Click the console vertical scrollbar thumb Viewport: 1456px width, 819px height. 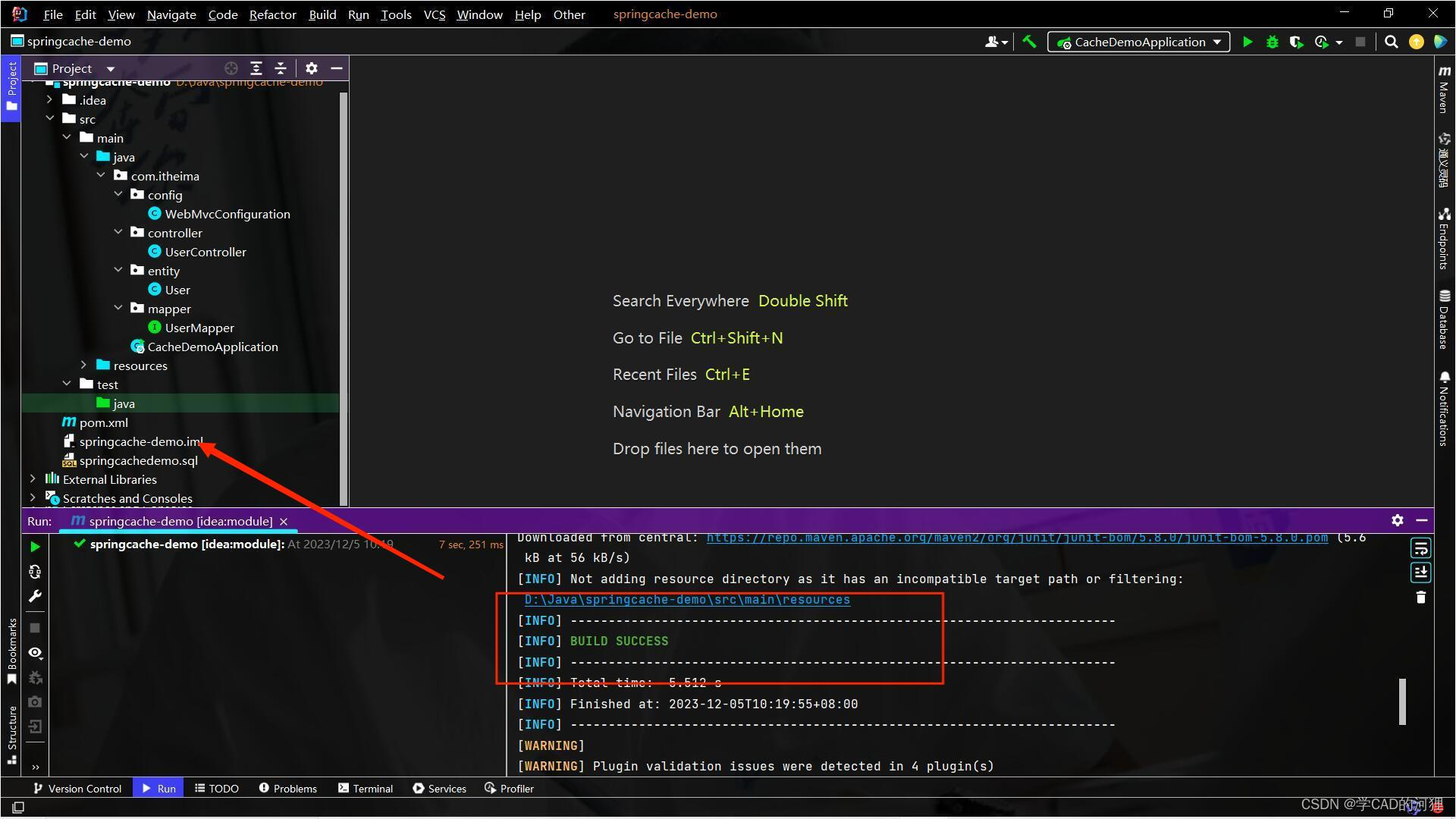click(1402, 701)
